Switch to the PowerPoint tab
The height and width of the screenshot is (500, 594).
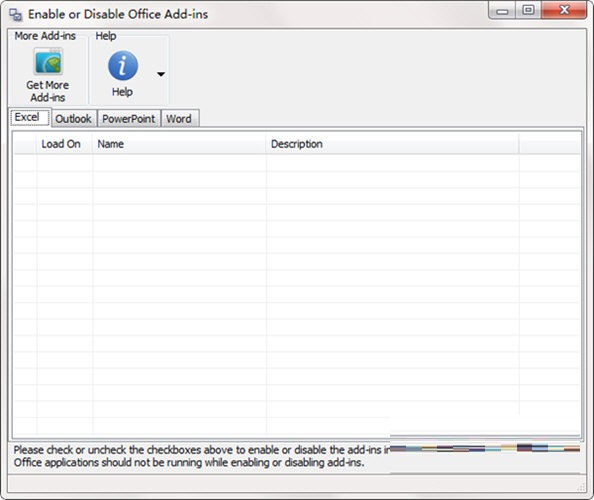click(129, 119)
